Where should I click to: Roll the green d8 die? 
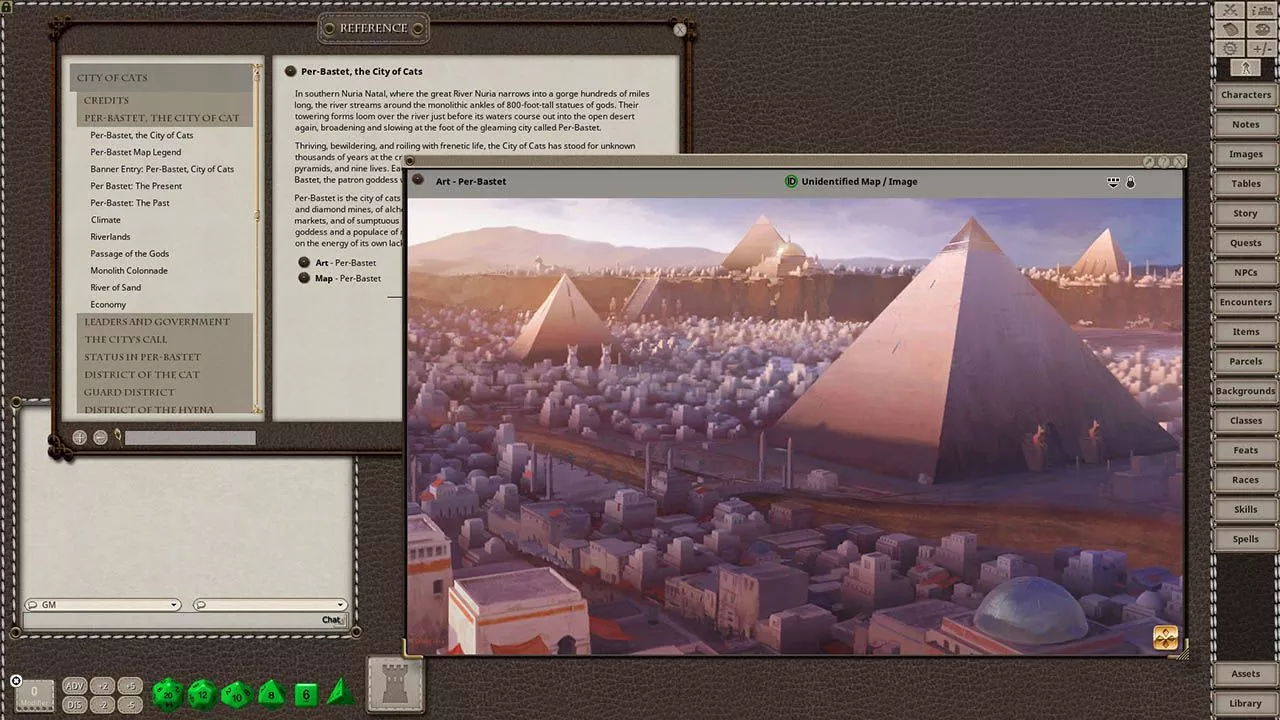[x=271, y=692]
